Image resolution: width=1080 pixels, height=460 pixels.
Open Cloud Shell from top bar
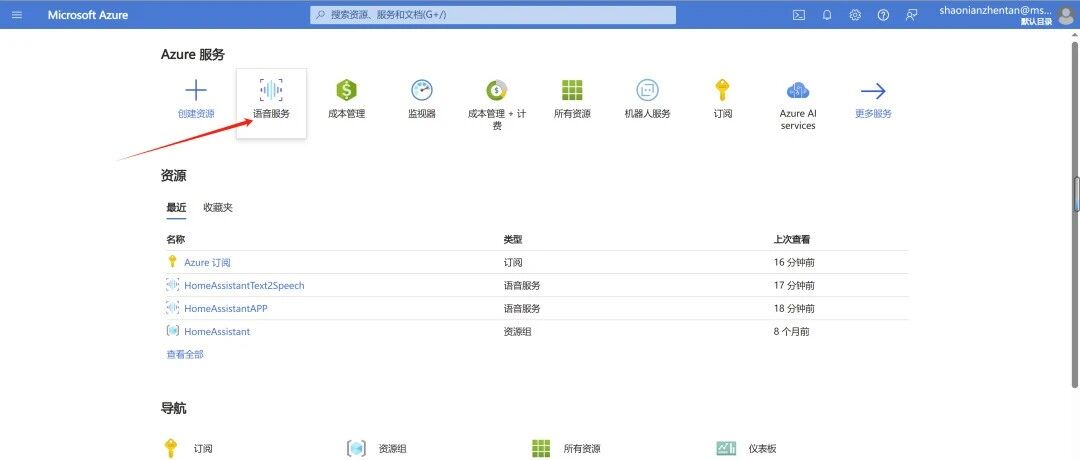799,14
